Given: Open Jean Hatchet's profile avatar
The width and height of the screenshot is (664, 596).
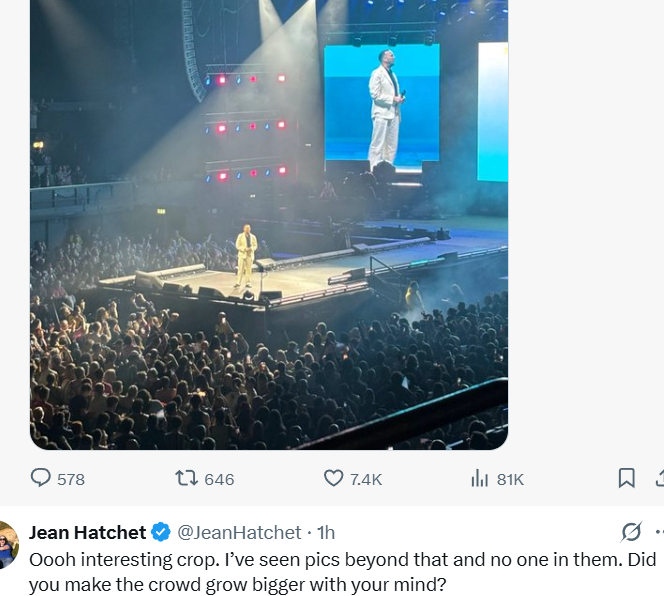Looking at the screenshot, I should (x=8, y=545).
